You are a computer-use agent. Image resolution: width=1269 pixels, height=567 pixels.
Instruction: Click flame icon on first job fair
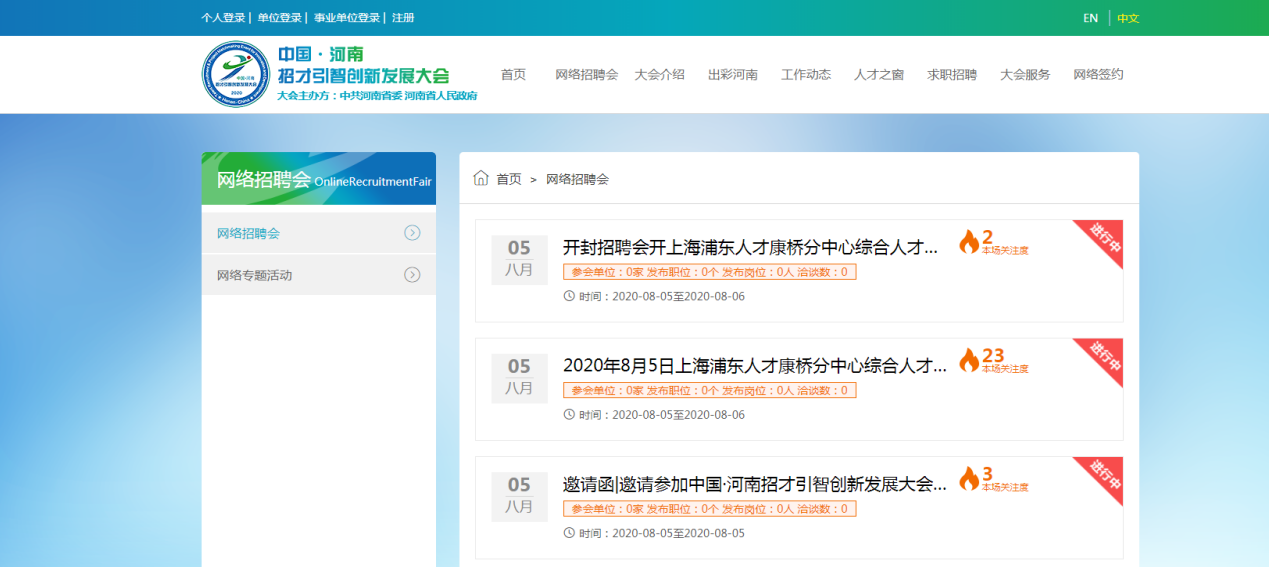tap(968, 242)
